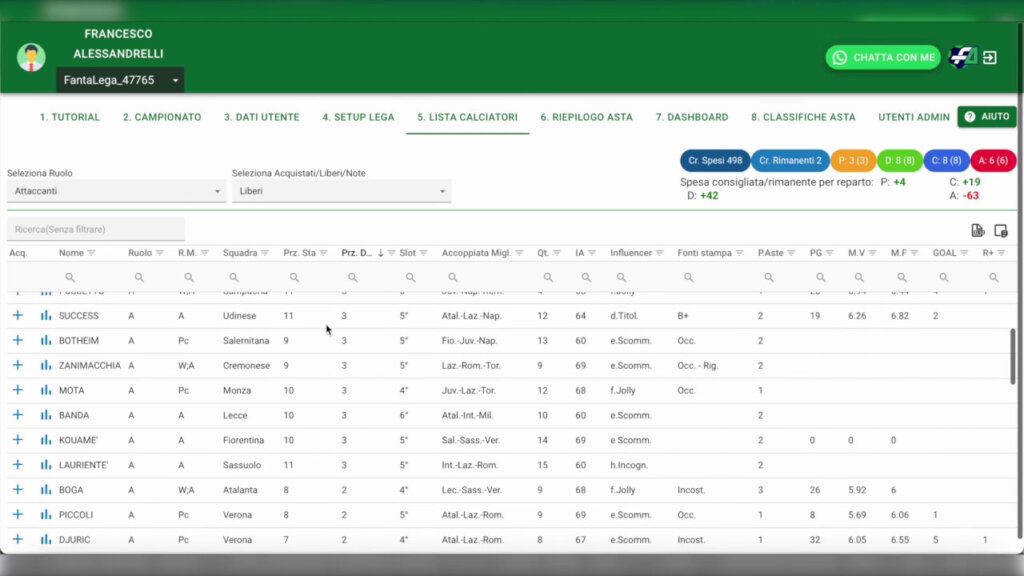Click the Atalanta cell in BOGA row

click(x=240, y=490)
